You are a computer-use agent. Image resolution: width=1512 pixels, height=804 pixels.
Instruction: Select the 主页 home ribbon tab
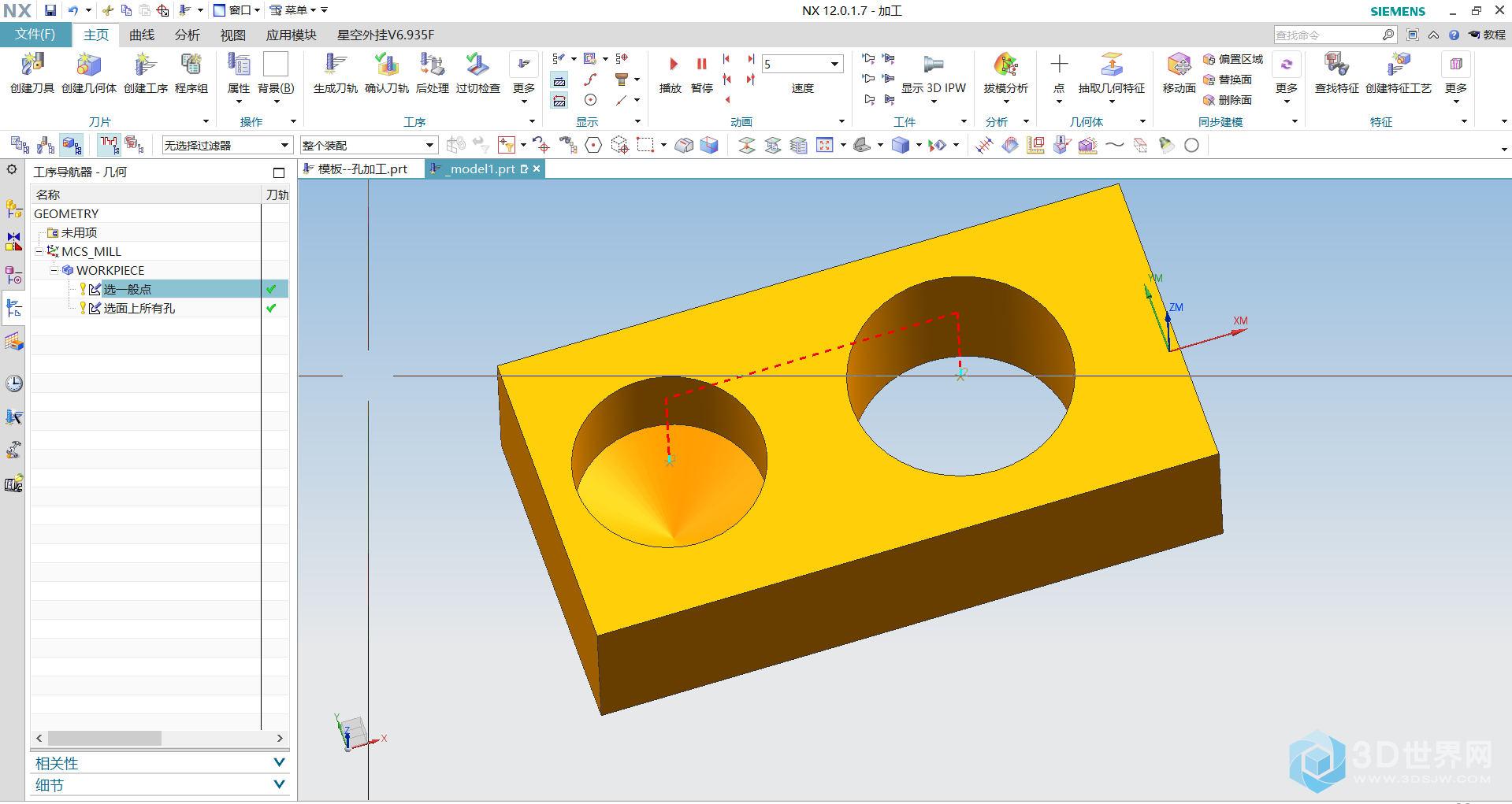point(96,35)
